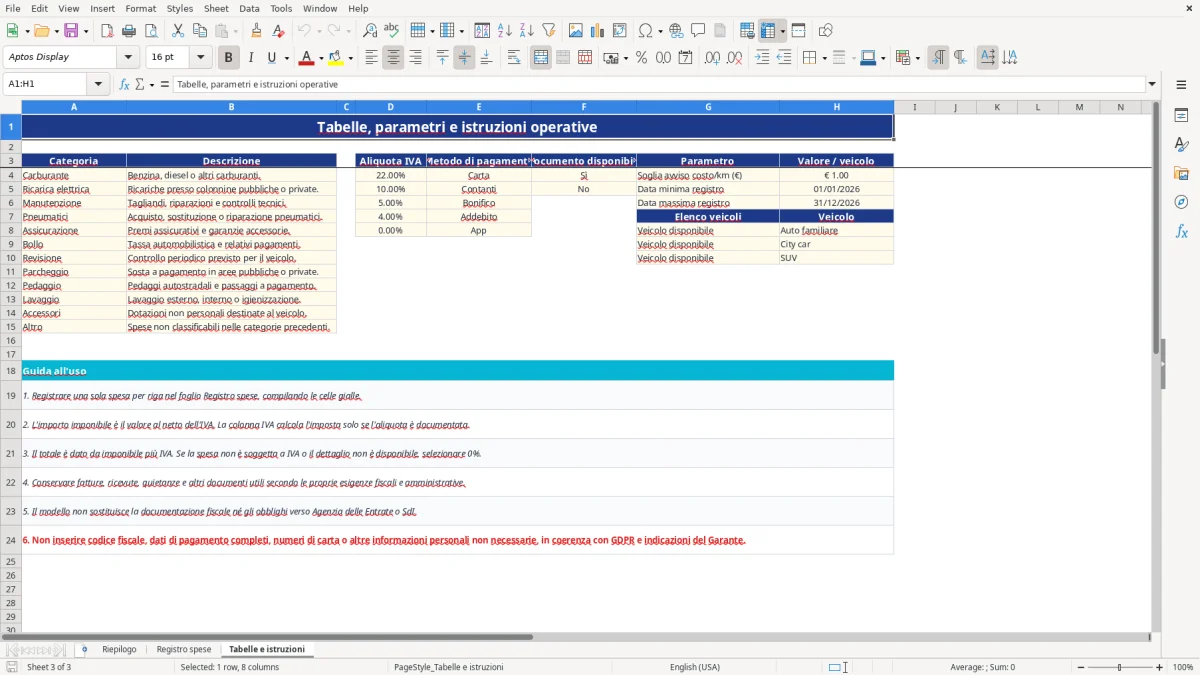Screen dimensions: 1200x675
Task: Open the Function Wizard (fx) by the formula bar
Action: click(125, 85)
